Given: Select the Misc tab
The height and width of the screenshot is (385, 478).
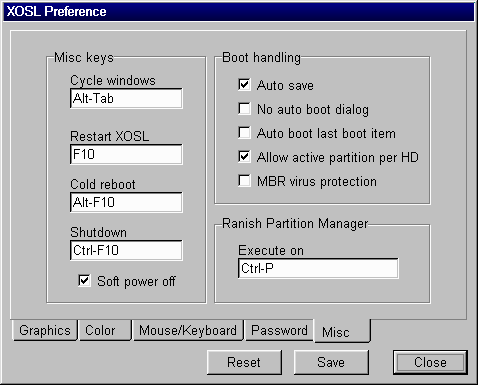Looking at the screenshot, I should pyautogui.click(x=342, y=331).
